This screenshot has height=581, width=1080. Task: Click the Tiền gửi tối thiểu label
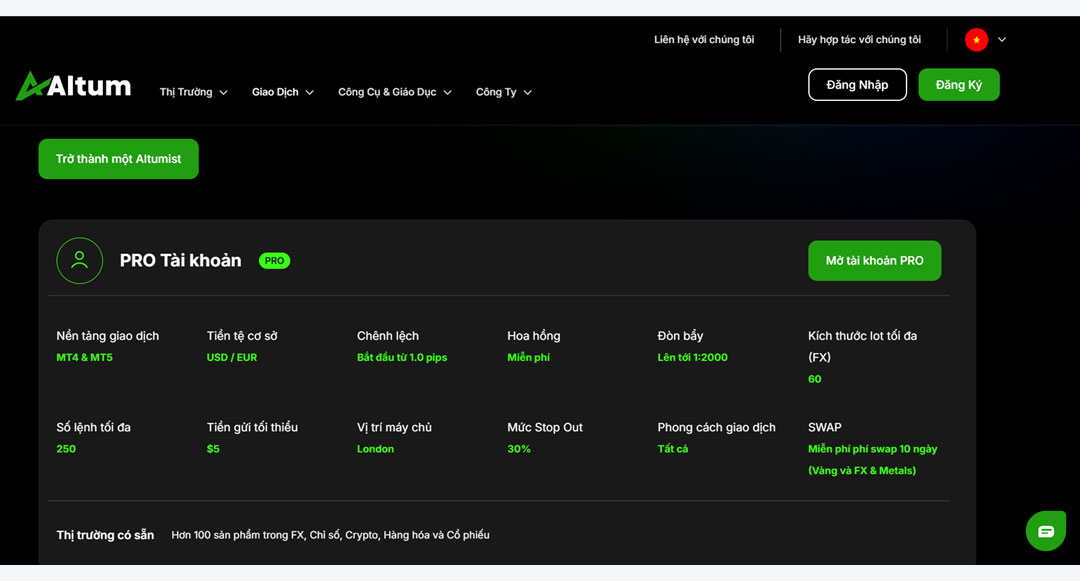point(252,427)
